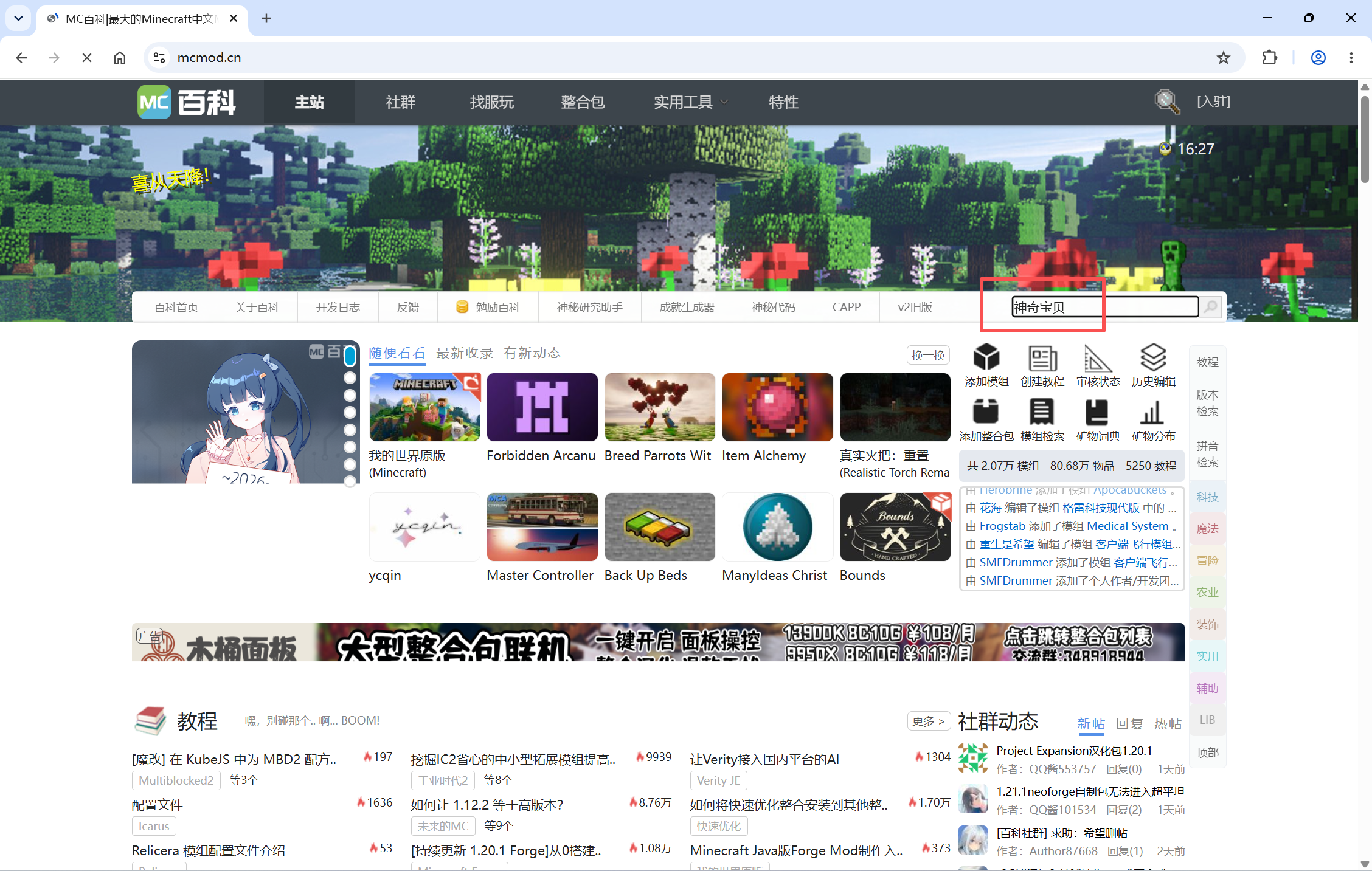
Task: Click the 换一换 refresh button
Action: [928, 355]
